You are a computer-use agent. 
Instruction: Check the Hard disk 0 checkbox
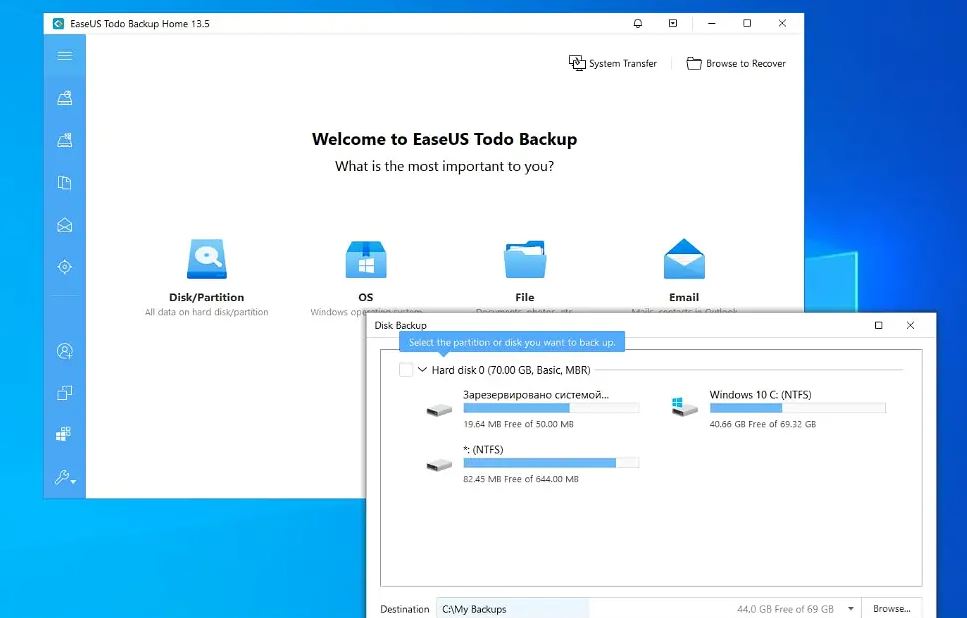(x=406, y=370)
